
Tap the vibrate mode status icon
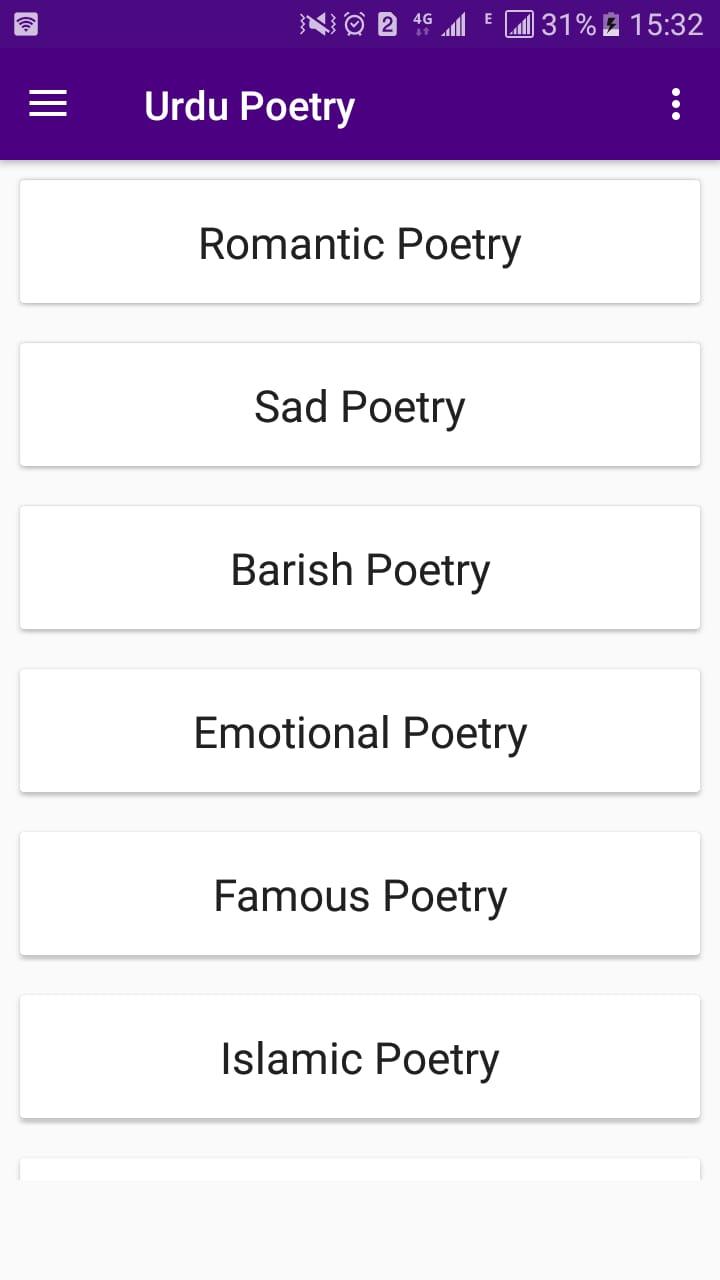(x=318, y=24)
